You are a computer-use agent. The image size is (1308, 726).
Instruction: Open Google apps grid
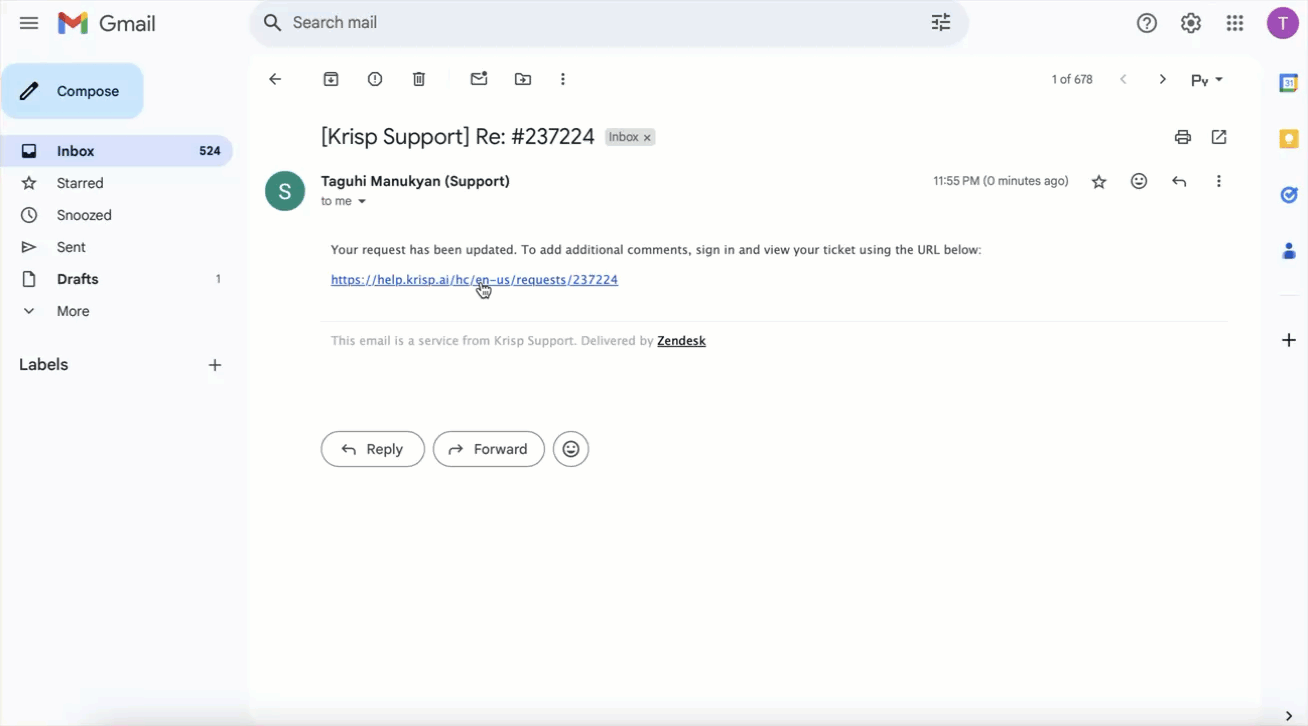(1235, 23)
